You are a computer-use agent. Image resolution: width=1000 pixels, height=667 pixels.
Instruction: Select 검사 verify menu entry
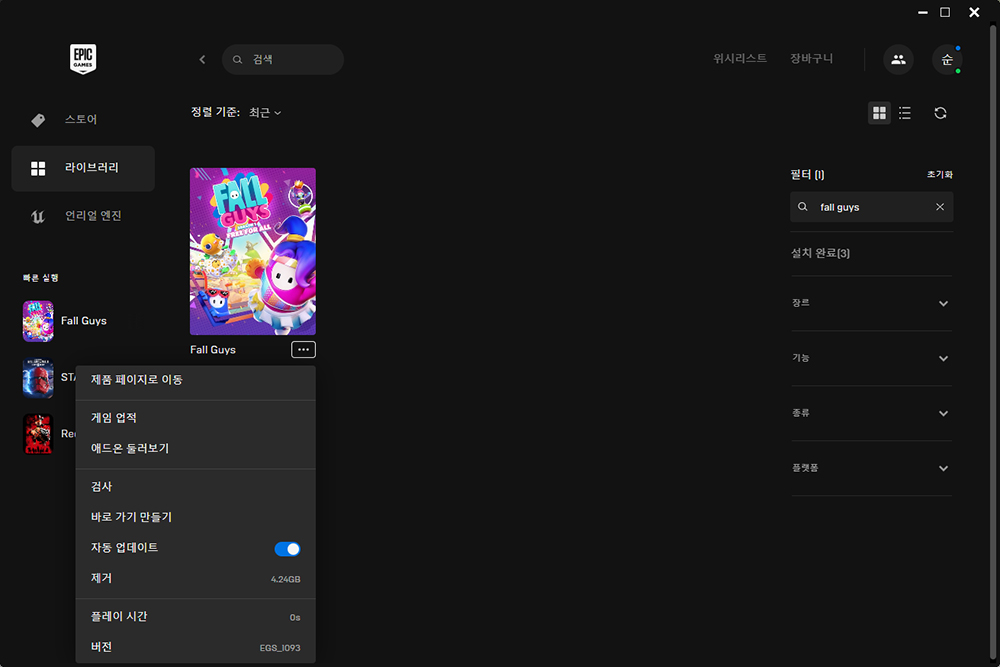coord(195,487)
